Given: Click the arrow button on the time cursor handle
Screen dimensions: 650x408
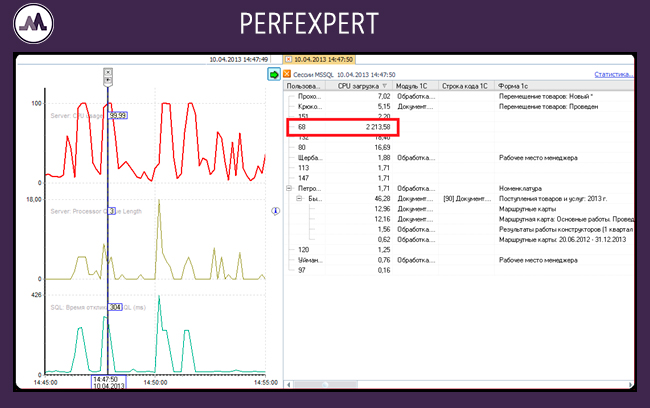Looking at the screenshot, I should 108,80.
